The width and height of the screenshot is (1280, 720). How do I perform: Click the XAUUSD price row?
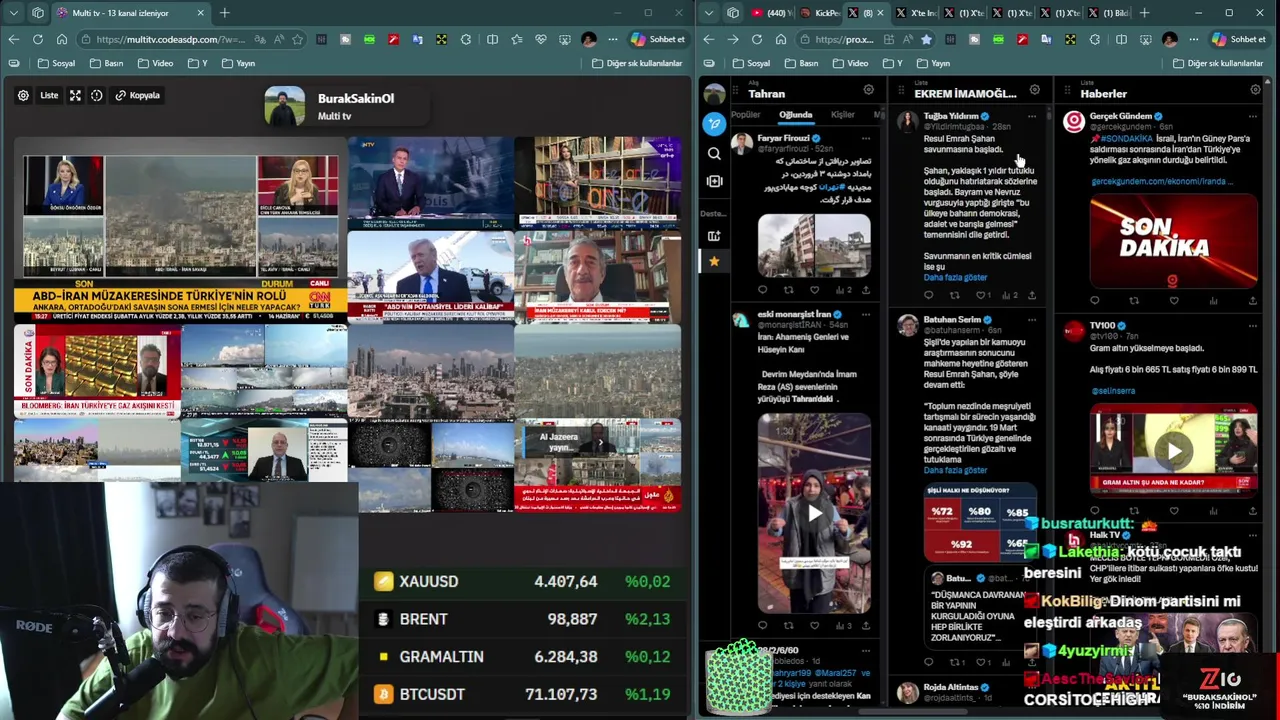[x=522, y=581]
